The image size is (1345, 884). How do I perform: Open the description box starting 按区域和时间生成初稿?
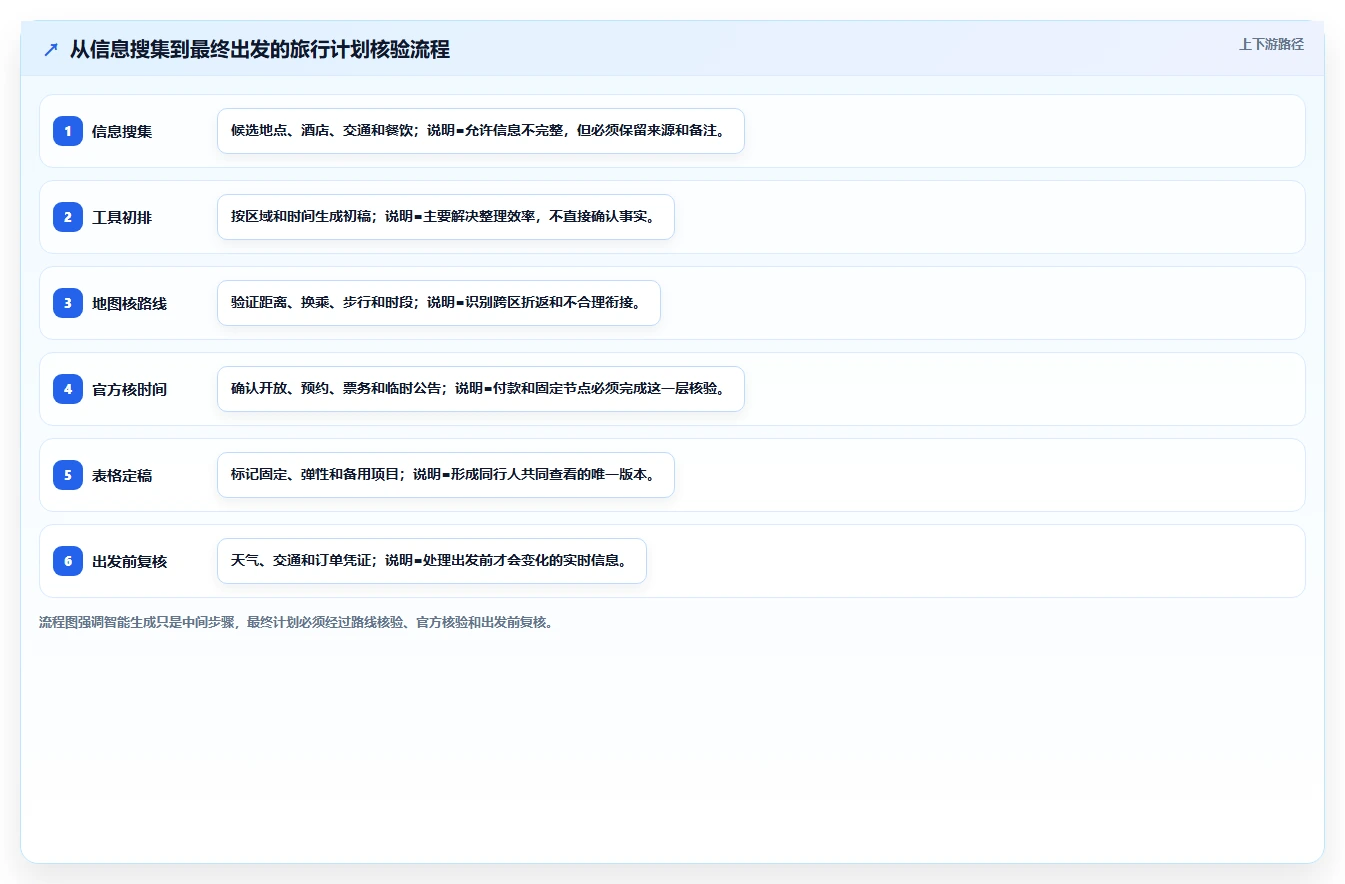coord(446,217)
